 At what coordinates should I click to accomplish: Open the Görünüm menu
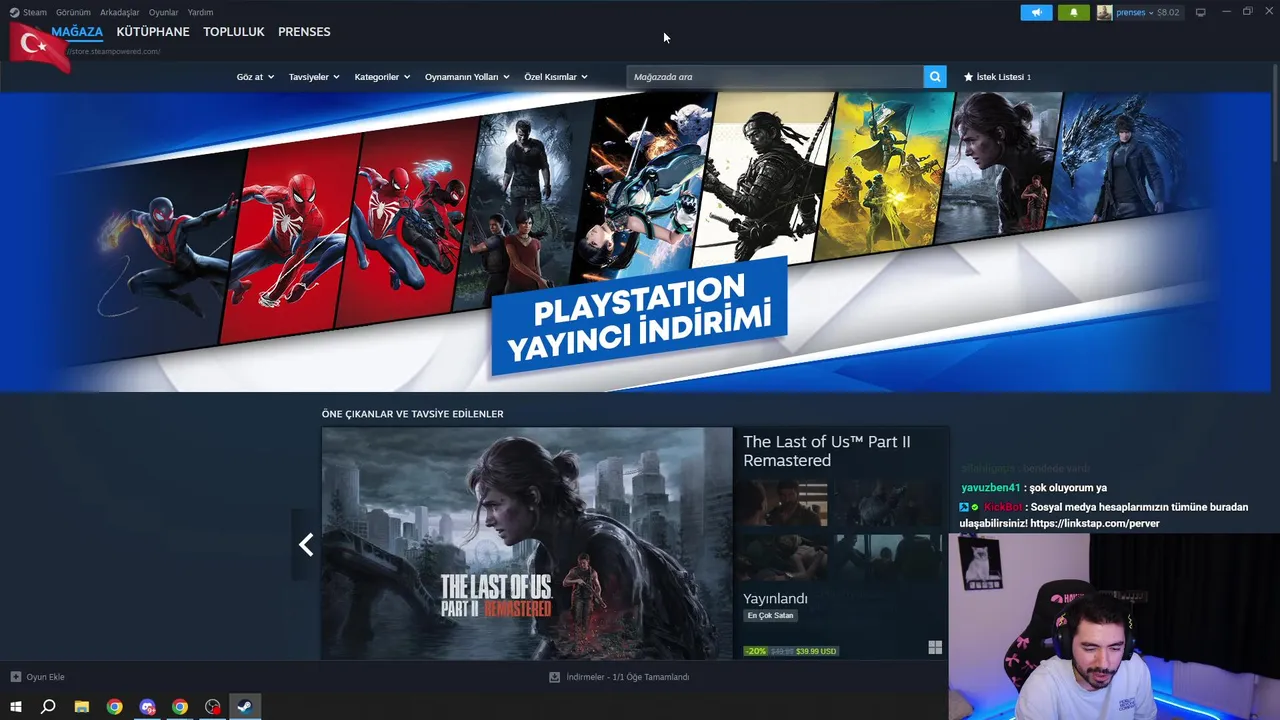(x=73, y=12)
